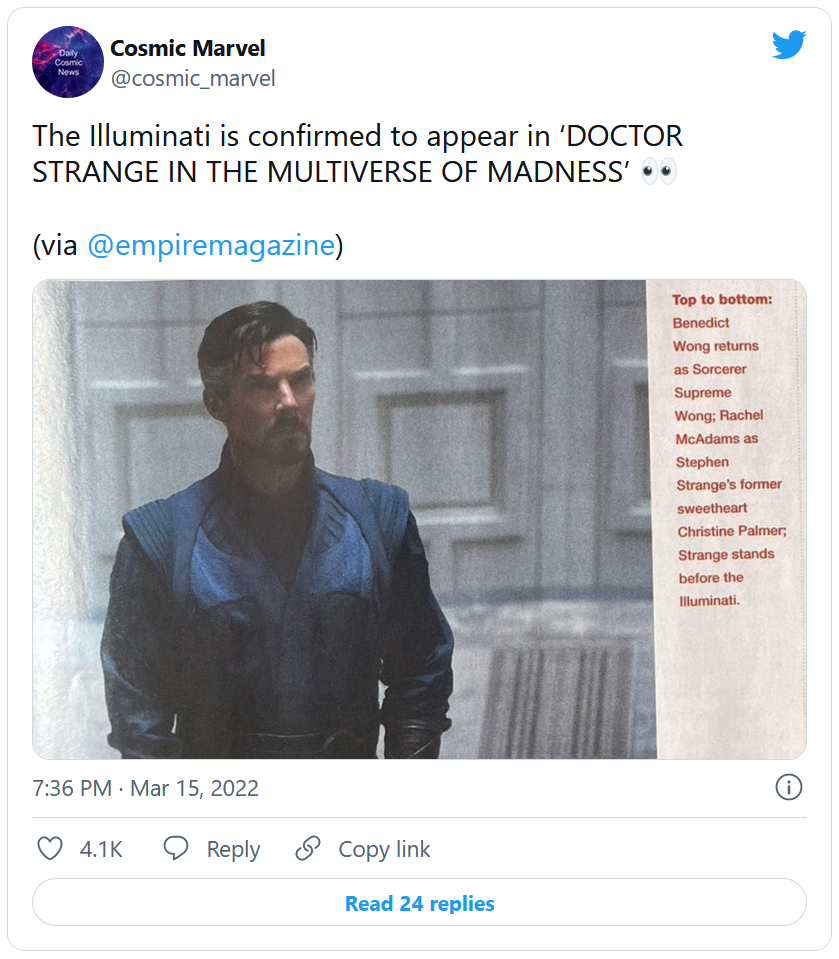Select the Copy link text
The height and width of the screenshot is (959, 839).
[384, 849]
